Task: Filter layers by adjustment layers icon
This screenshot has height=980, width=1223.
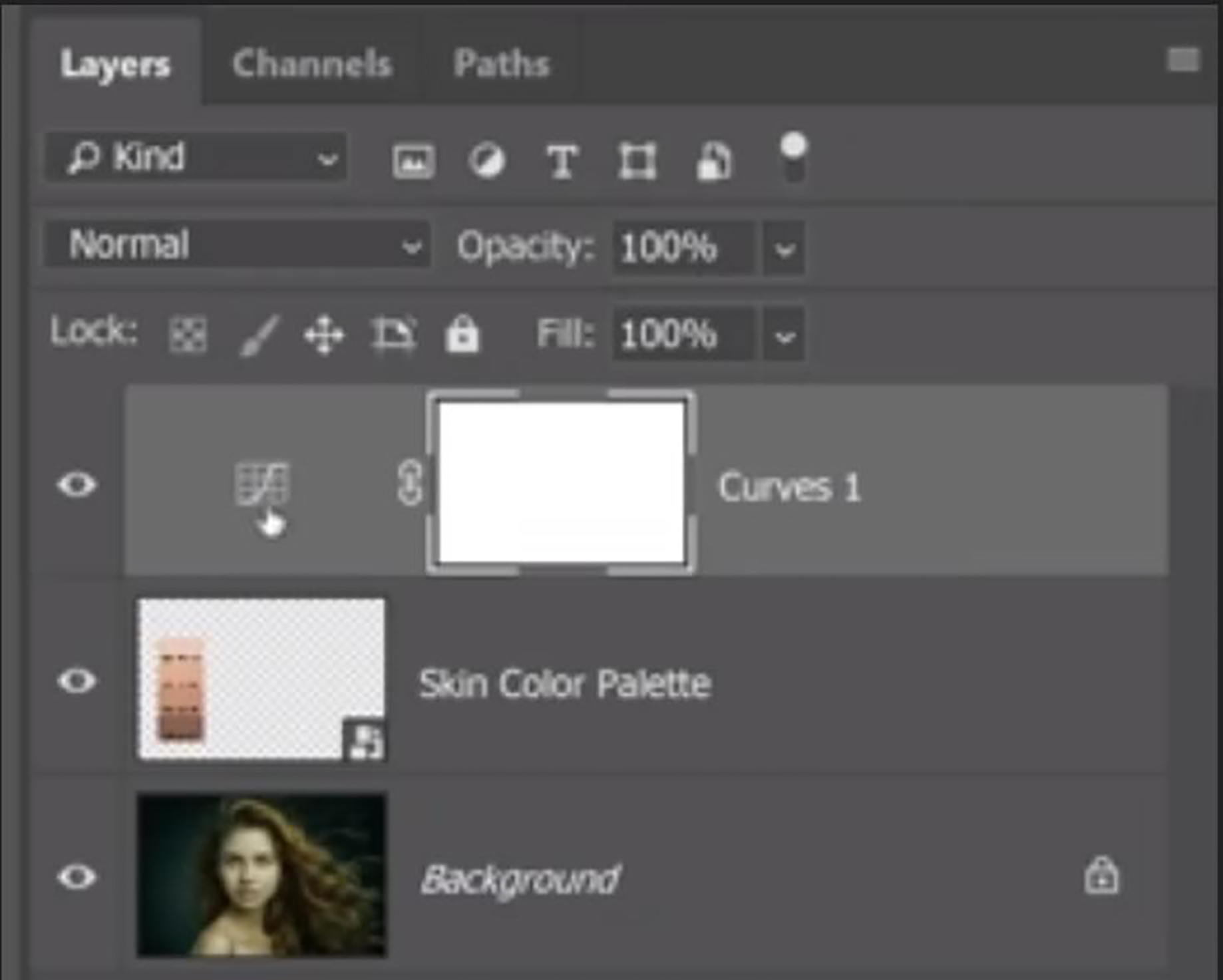Action: point(486,161)
